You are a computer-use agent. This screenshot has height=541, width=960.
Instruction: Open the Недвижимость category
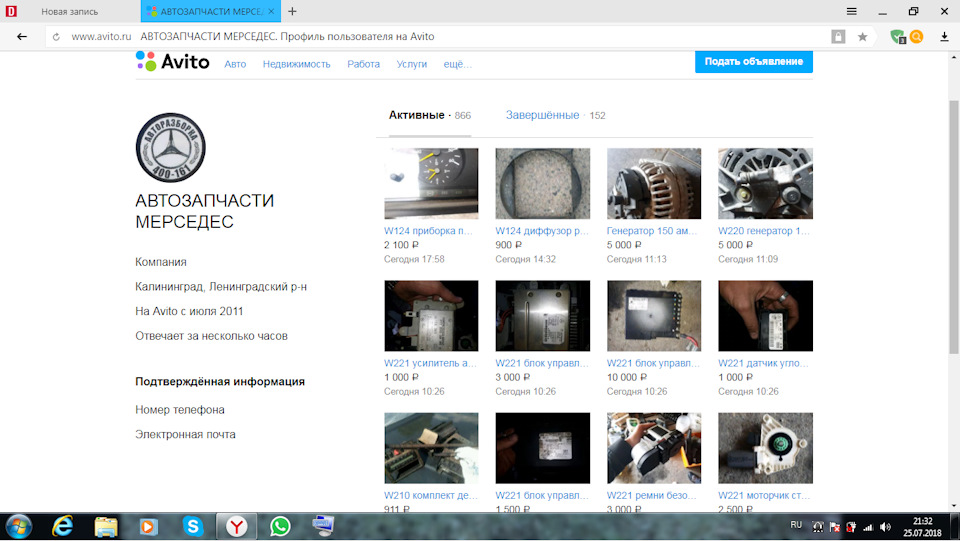click(x=296, y=64)
